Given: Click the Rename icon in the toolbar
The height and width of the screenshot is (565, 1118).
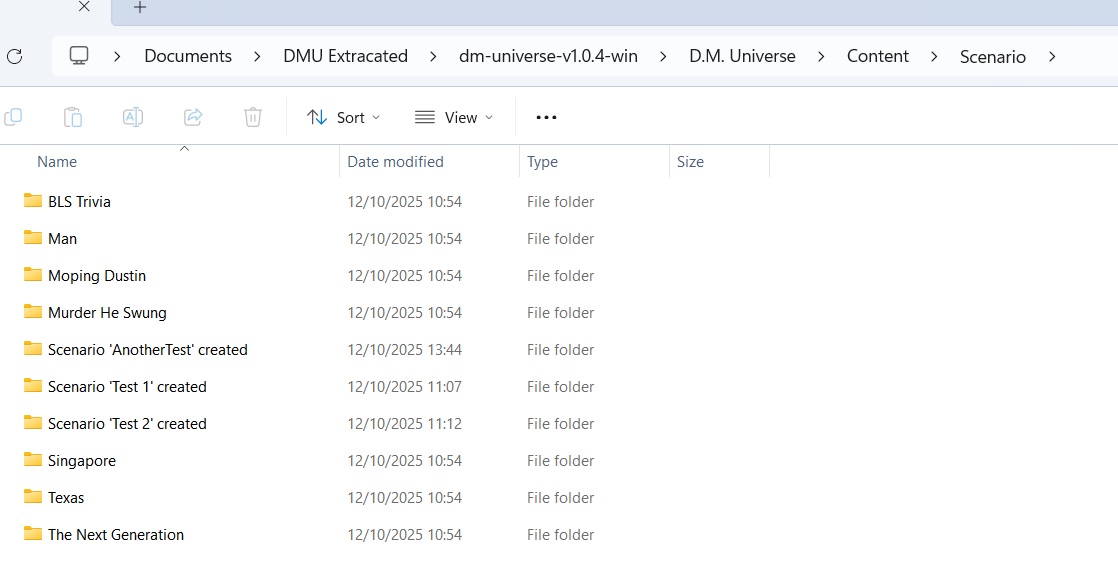Looking at the screenshot, I should click(132, 117).
